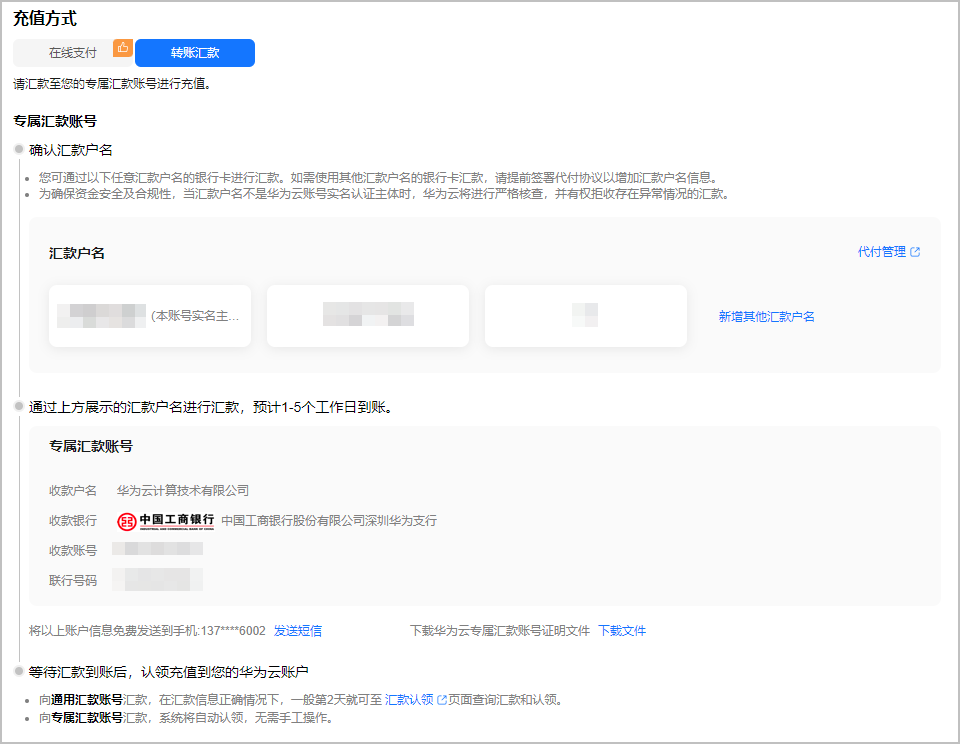960x744 pixels.
Task: Open the 代付管理 link
Action: pos(882,252)
